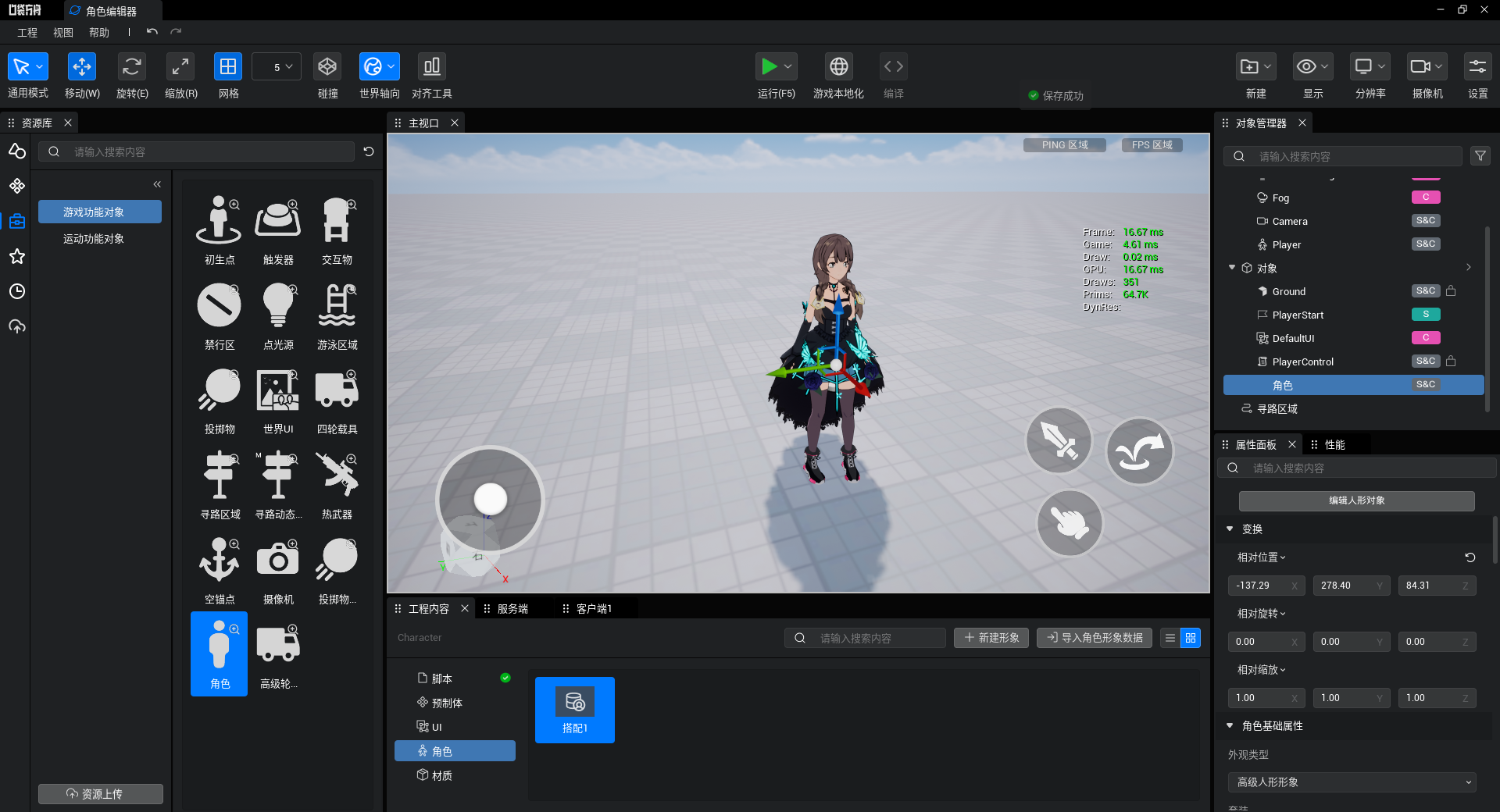Expand the 世界轴向 dropdown arrow
Image resolution: width=1500 pixels, height=812 pixels.
(391, 67)
